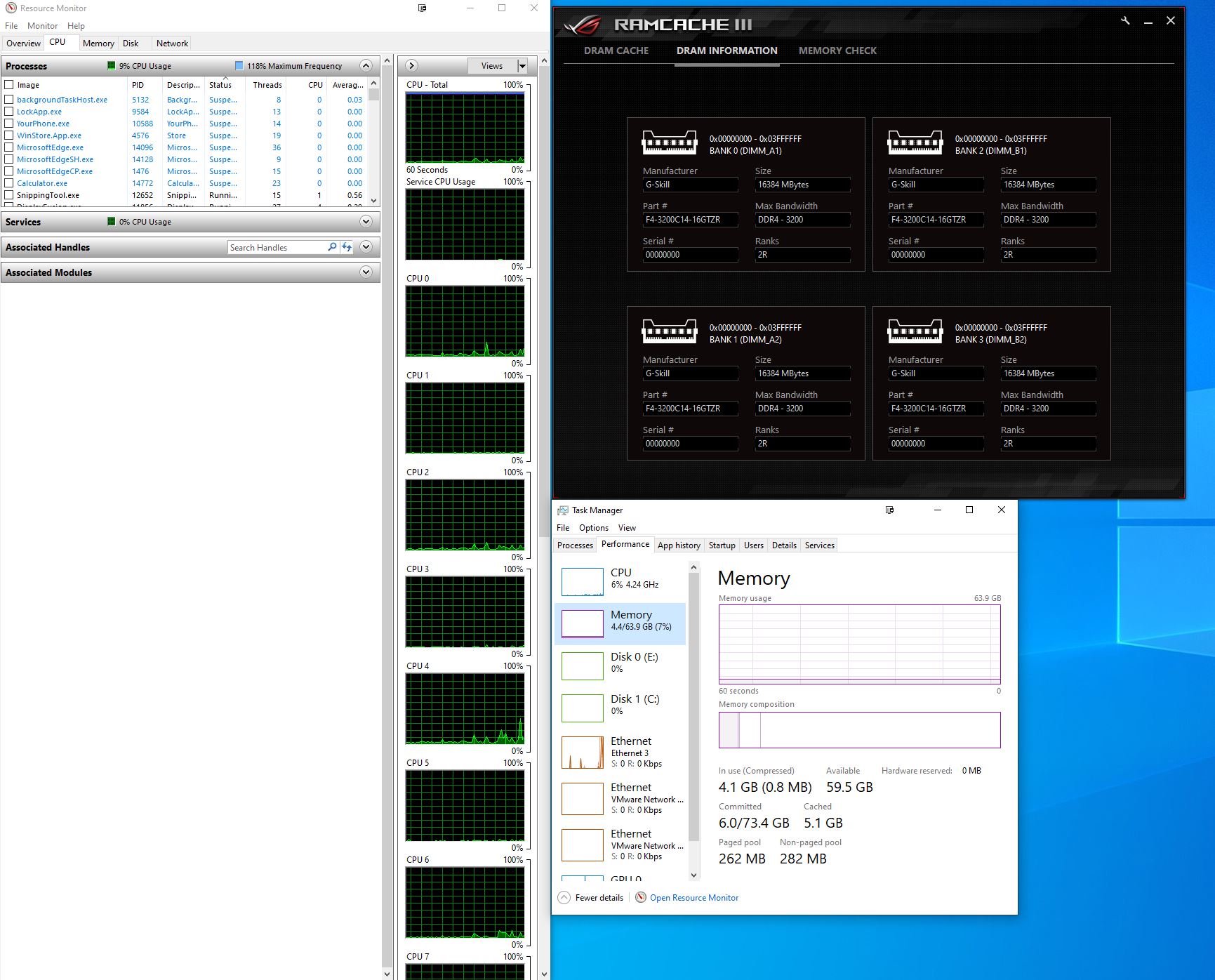Click refresh icon beside Search Handles
This screenshot has width=1215, height=980.
coord(347,247)
